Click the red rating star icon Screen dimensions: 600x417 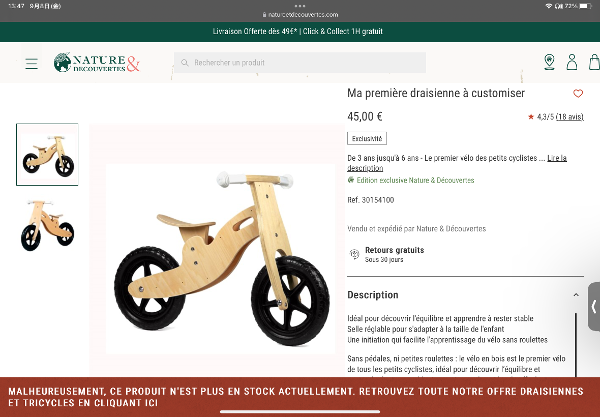point(531,117)
